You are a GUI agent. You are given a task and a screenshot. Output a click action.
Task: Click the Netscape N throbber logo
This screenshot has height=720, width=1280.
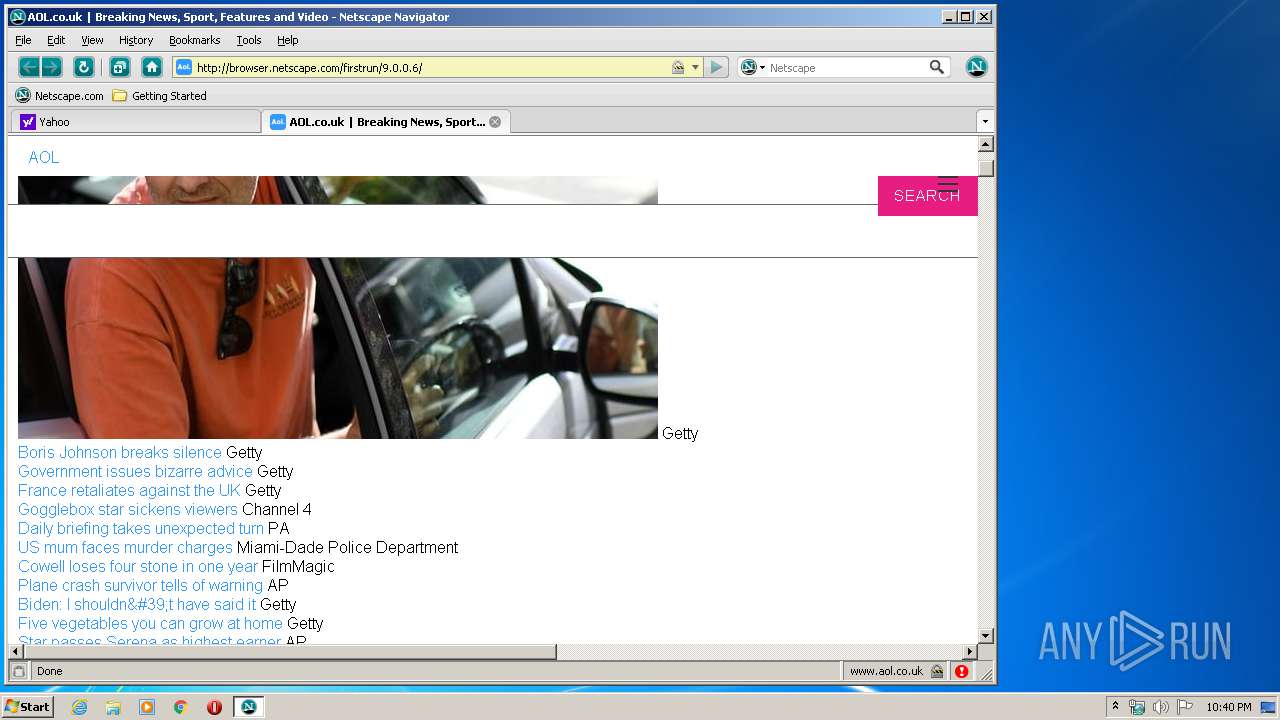click(977, 67)
